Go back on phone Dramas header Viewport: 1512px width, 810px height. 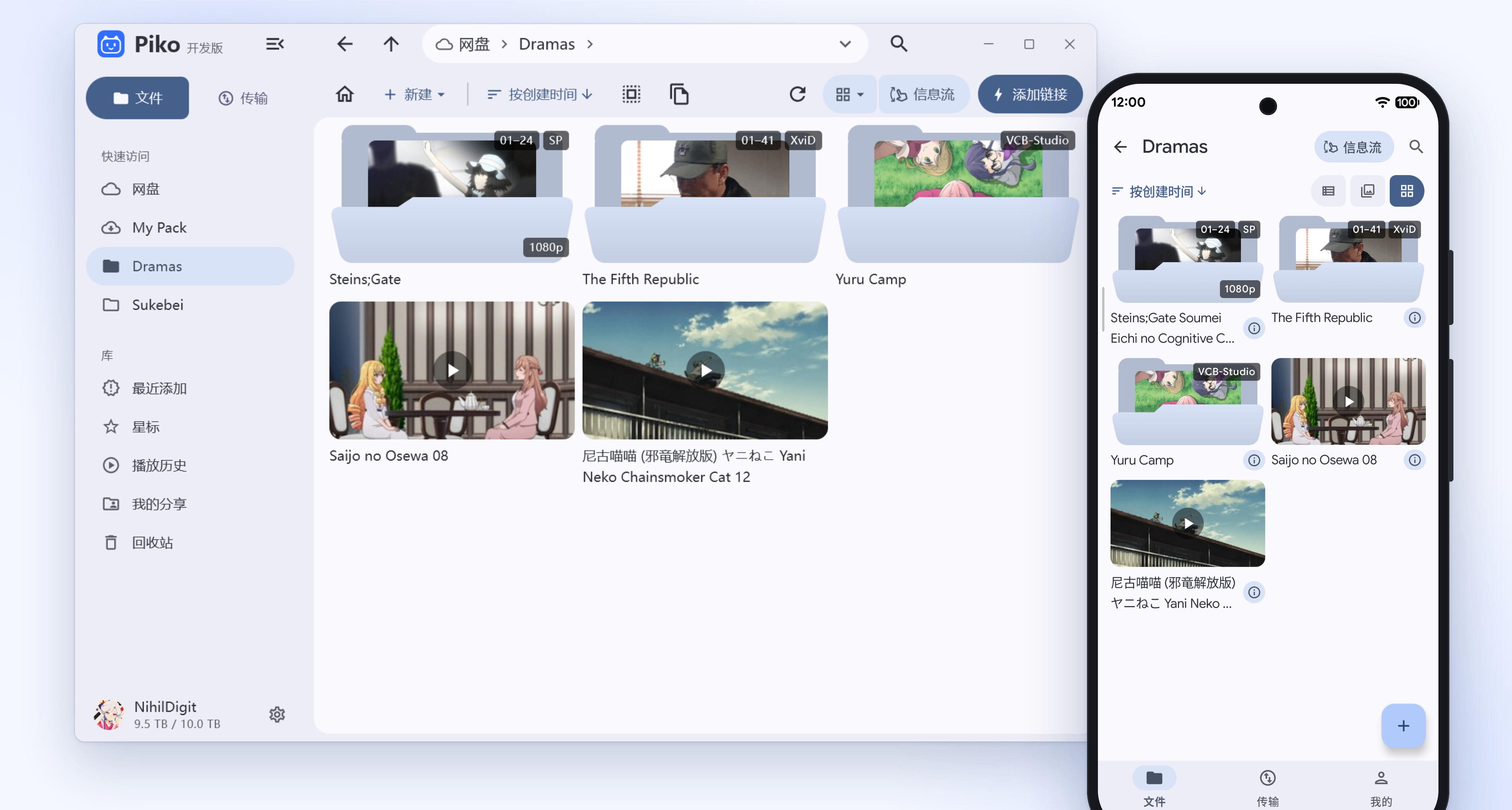click(x=1120, y=147)
